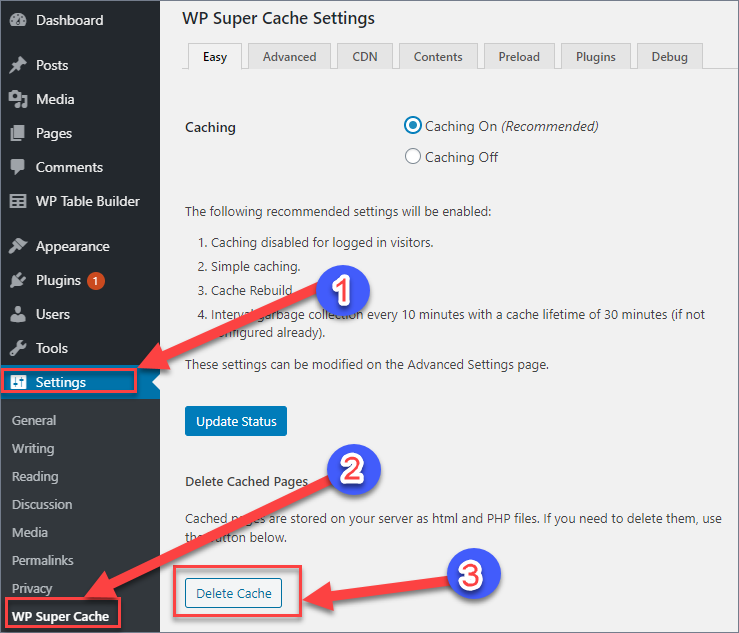Open Permalinks settings submenu link
The image size is (739, 633).
42,560
